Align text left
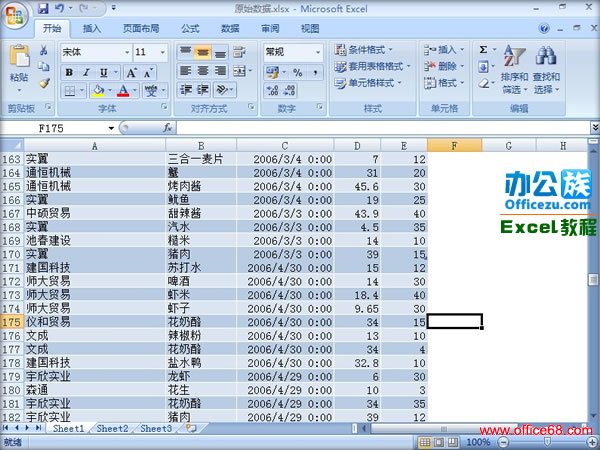The height and width of the screenshot is (450, 600). pos(185,71)
